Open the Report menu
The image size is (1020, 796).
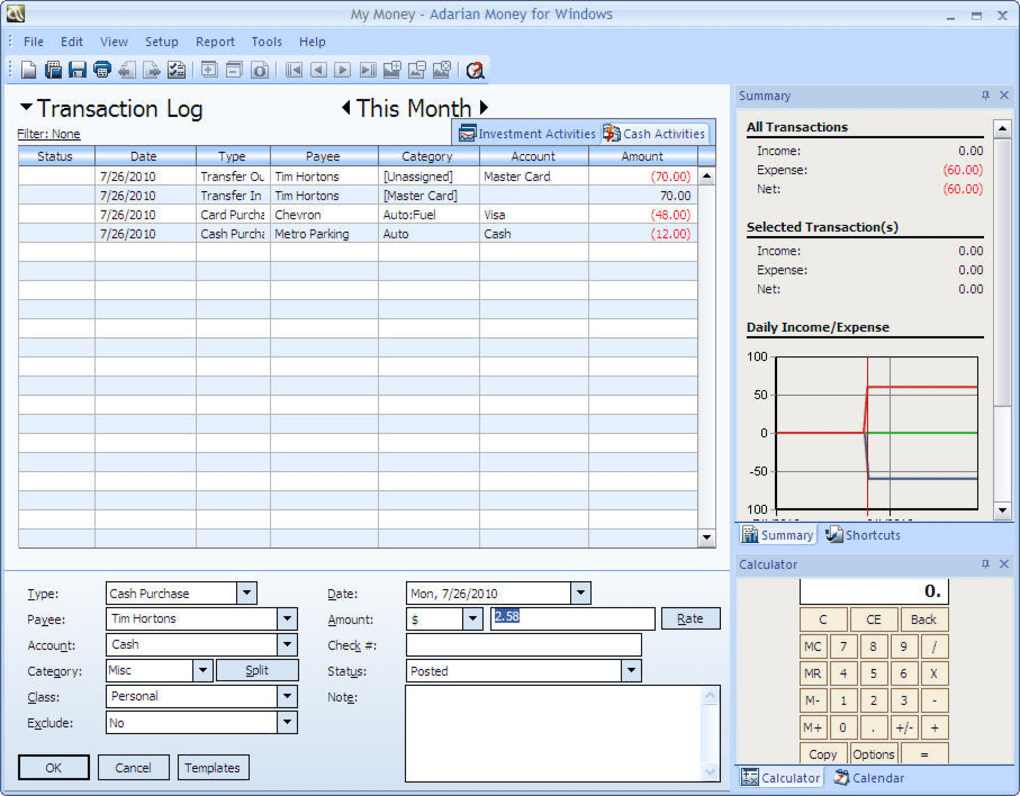coord(215,42)
